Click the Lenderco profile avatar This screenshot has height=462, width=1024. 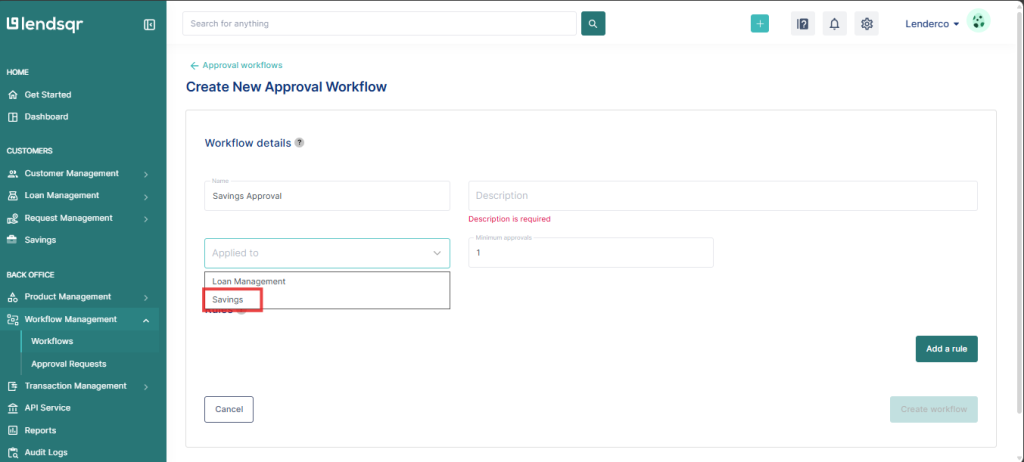pyautogui.click(x=979, y=23)
